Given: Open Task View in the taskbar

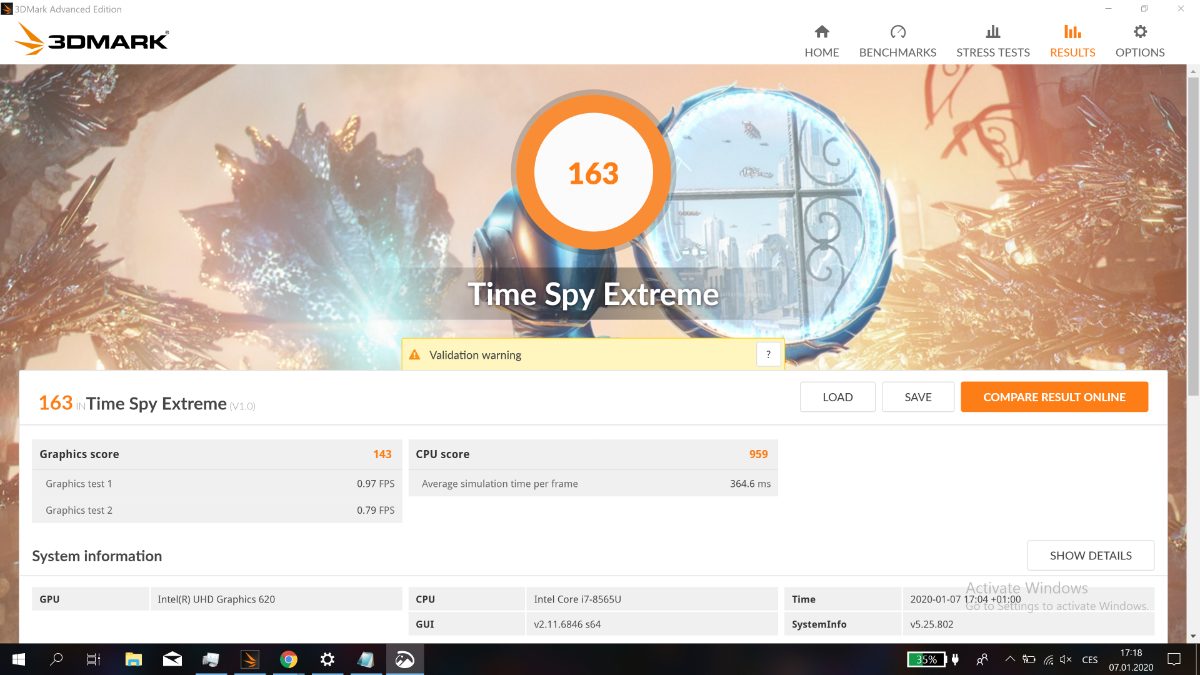Looking at the screenshot, I should [x=93, y=659].
